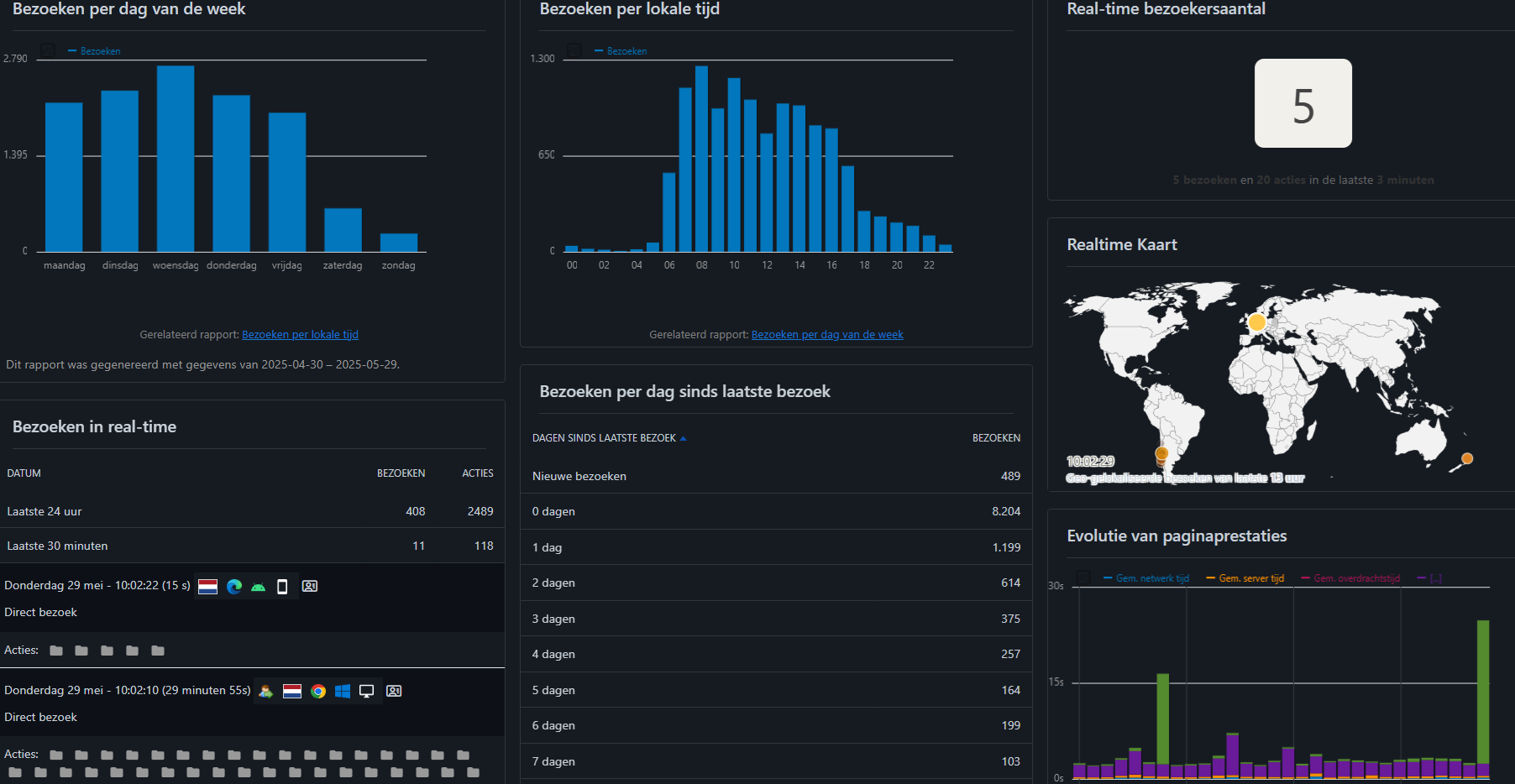Click the Windows OS icon in the visitor log
1515x784 pixels.
point(343,692)
